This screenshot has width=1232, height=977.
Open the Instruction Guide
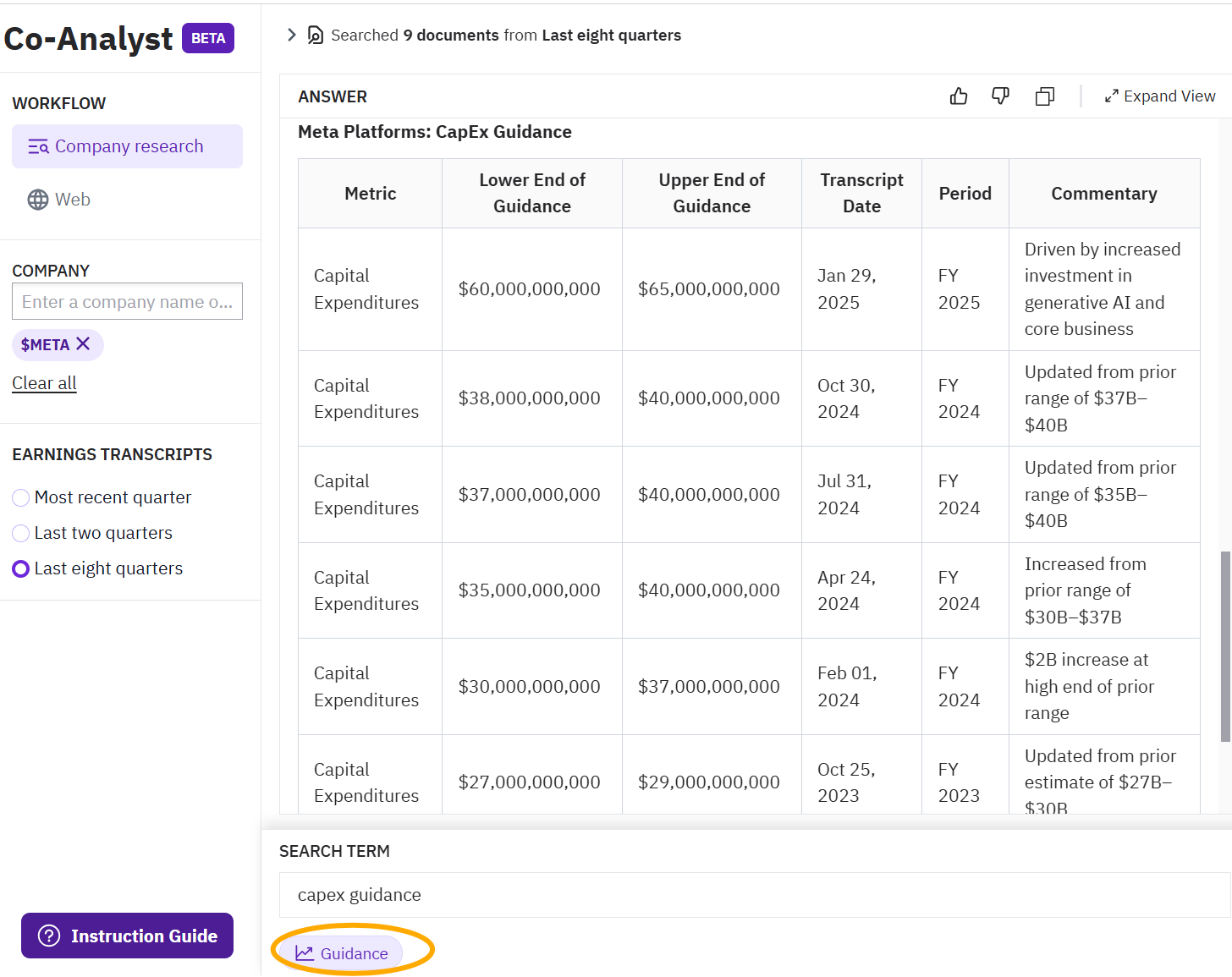click(127, 936)
